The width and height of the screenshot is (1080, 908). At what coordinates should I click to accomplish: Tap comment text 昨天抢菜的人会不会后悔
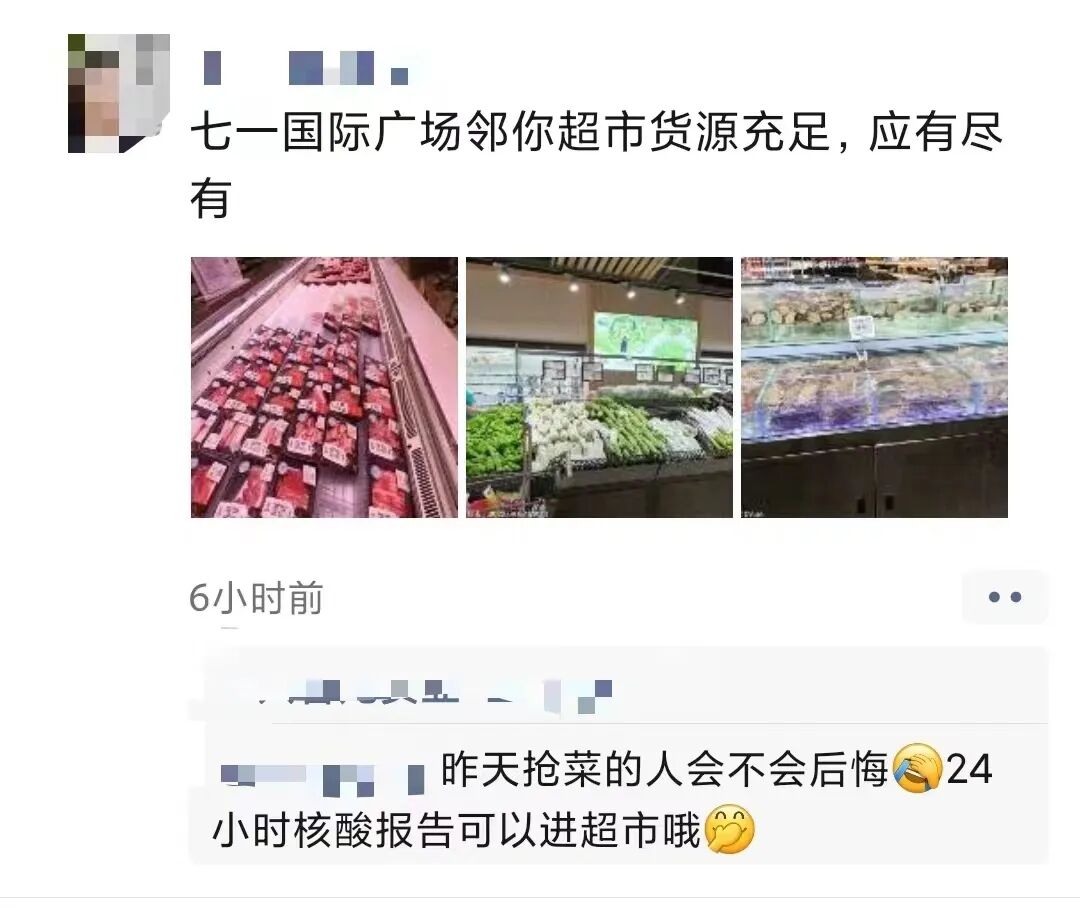665,769
